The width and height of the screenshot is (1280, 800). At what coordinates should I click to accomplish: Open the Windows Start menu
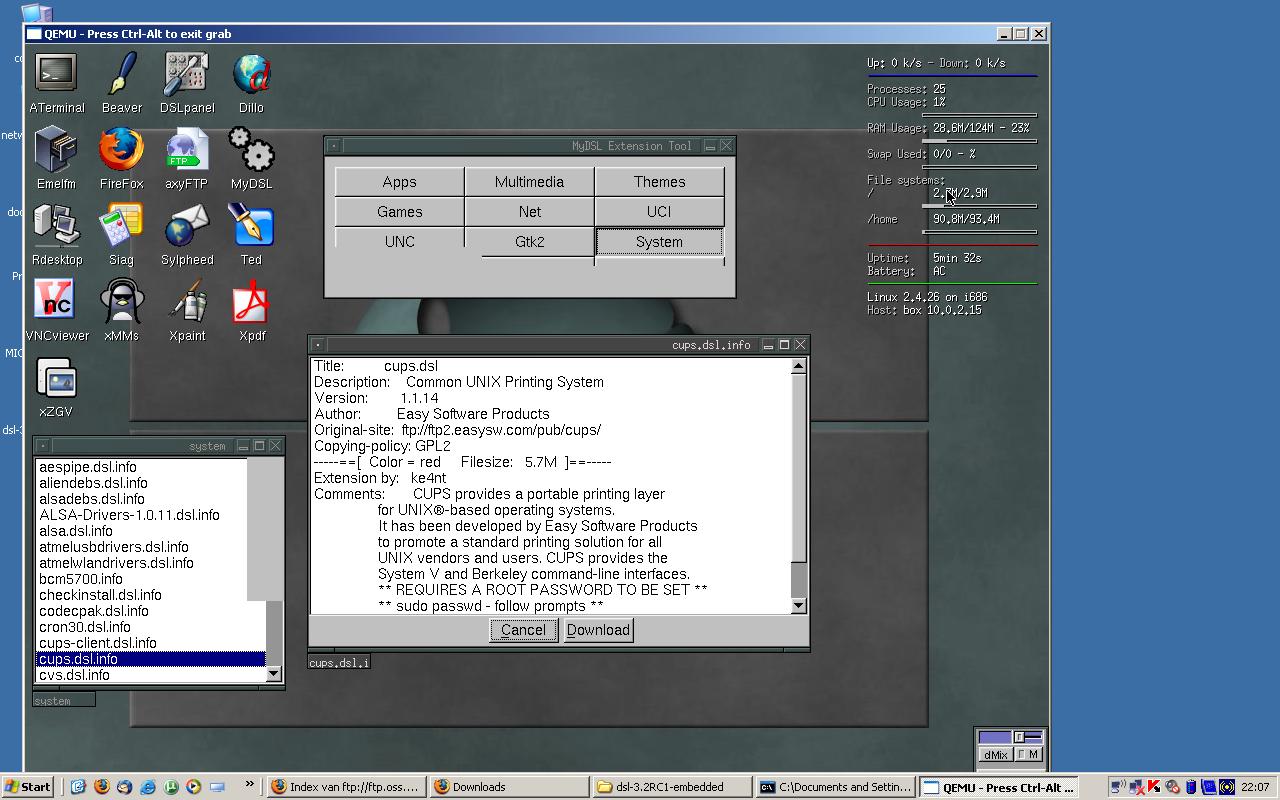[27, 787]
